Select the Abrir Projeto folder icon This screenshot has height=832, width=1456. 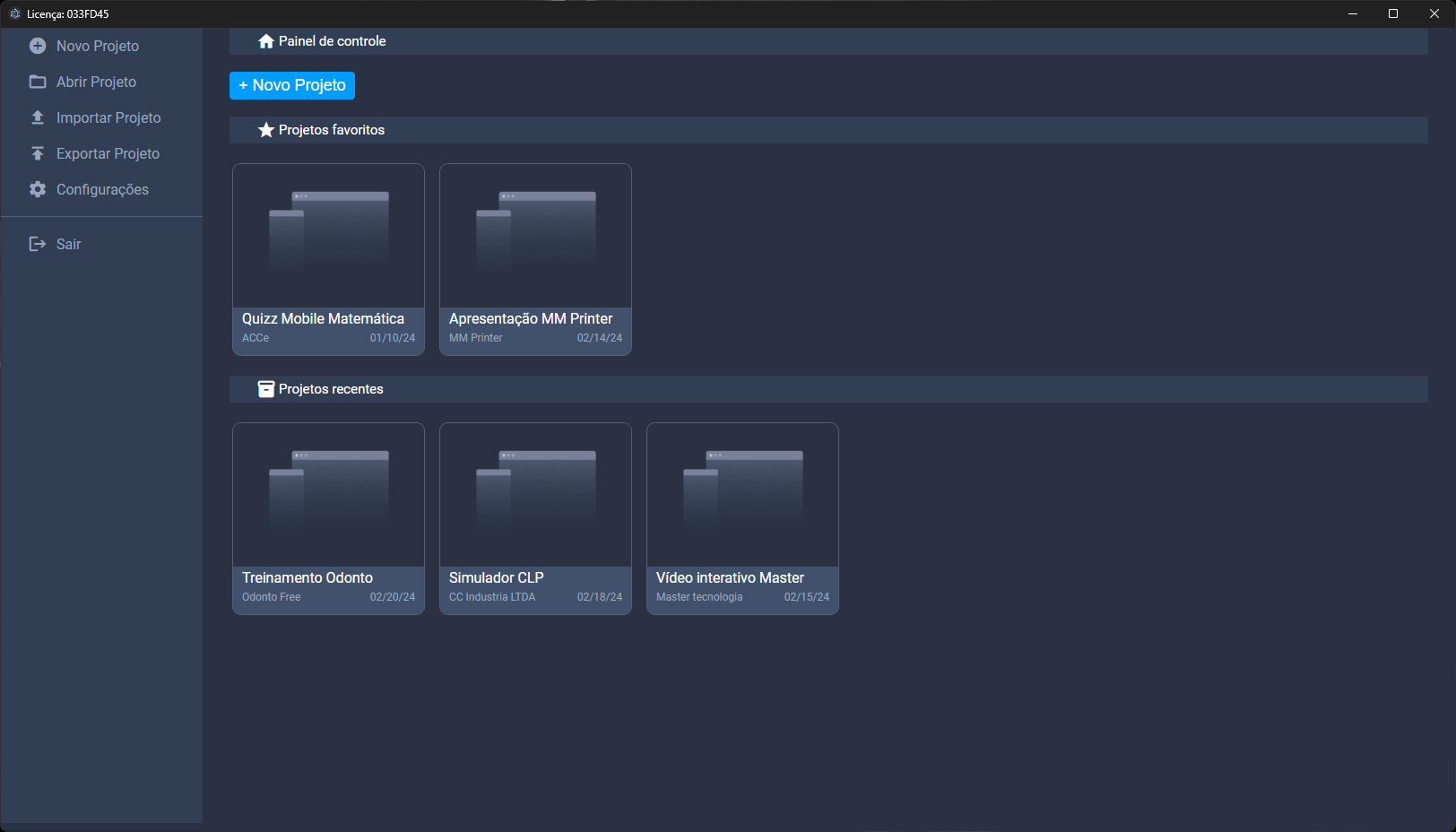point(38,82)
